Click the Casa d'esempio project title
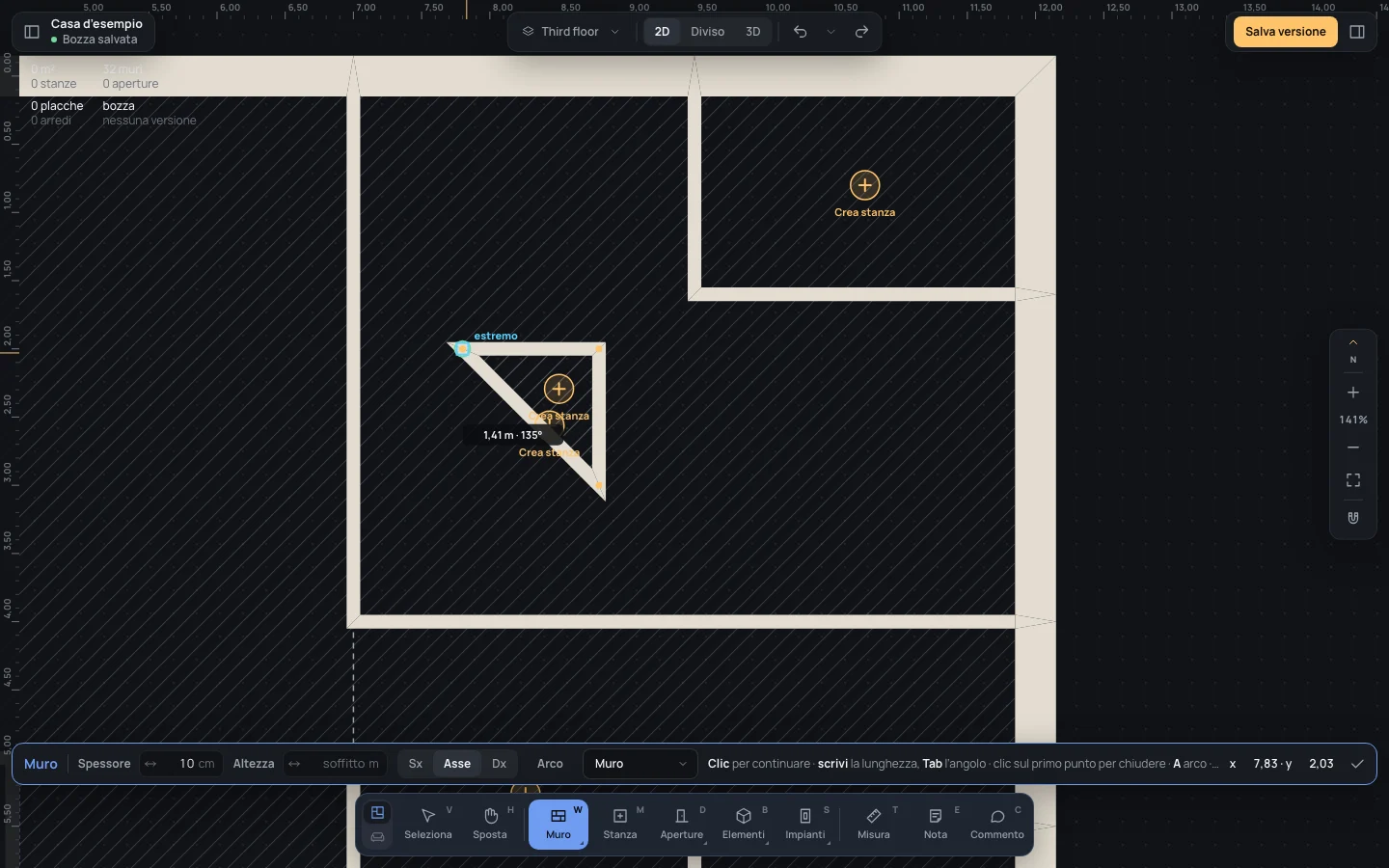 (x=96, y=24)
